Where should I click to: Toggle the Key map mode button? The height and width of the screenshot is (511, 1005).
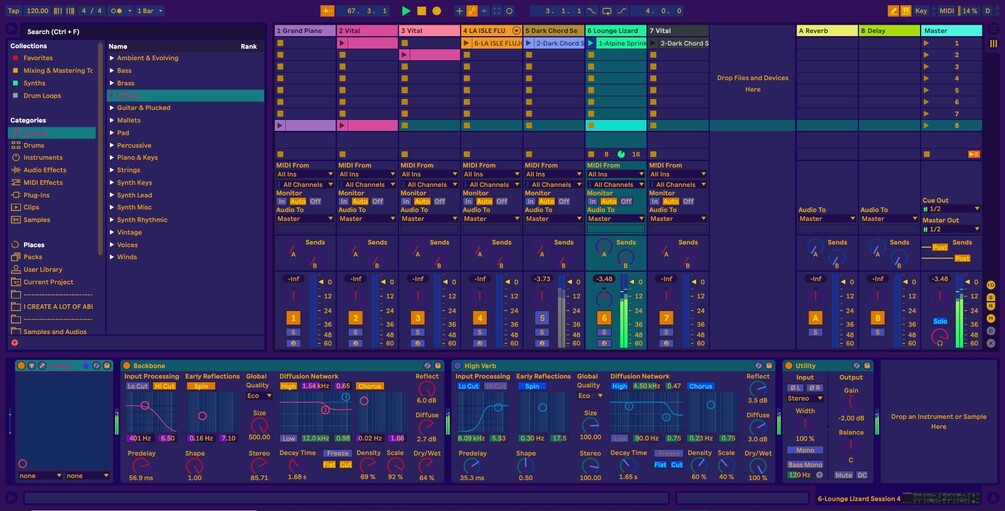coord(921,11)
